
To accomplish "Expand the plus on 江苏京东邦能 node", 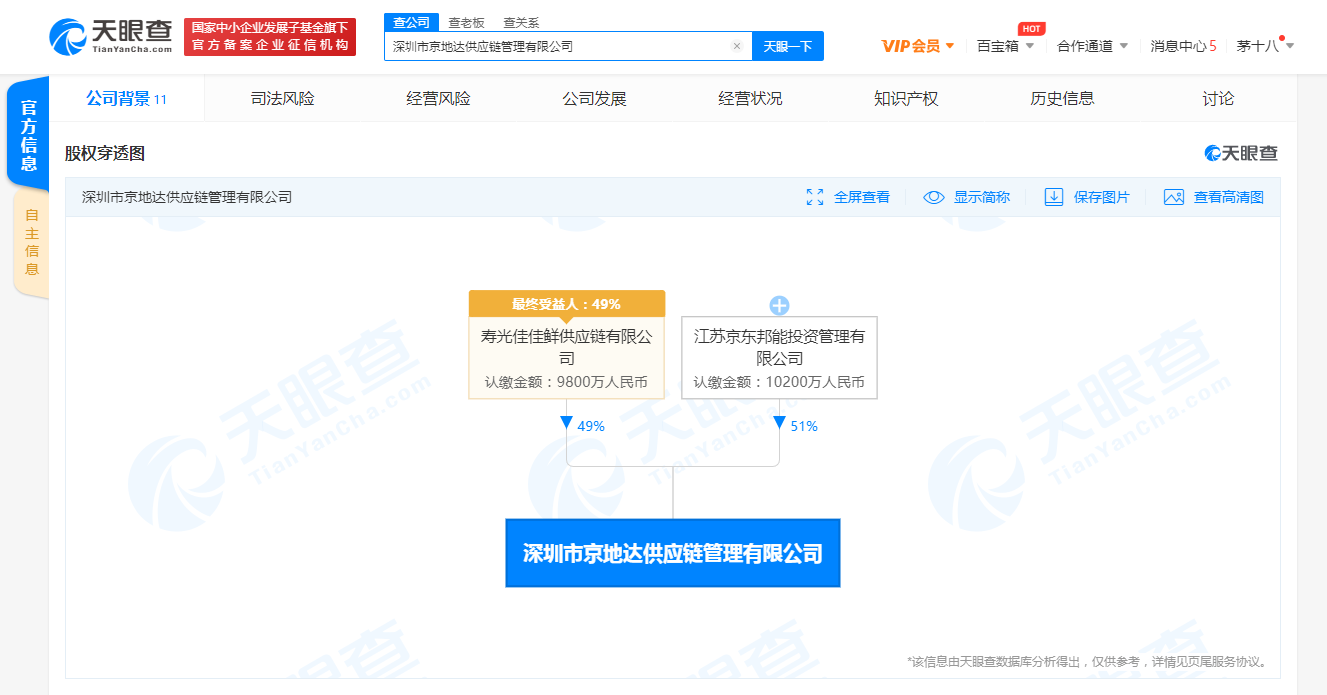I will (780, 305).
